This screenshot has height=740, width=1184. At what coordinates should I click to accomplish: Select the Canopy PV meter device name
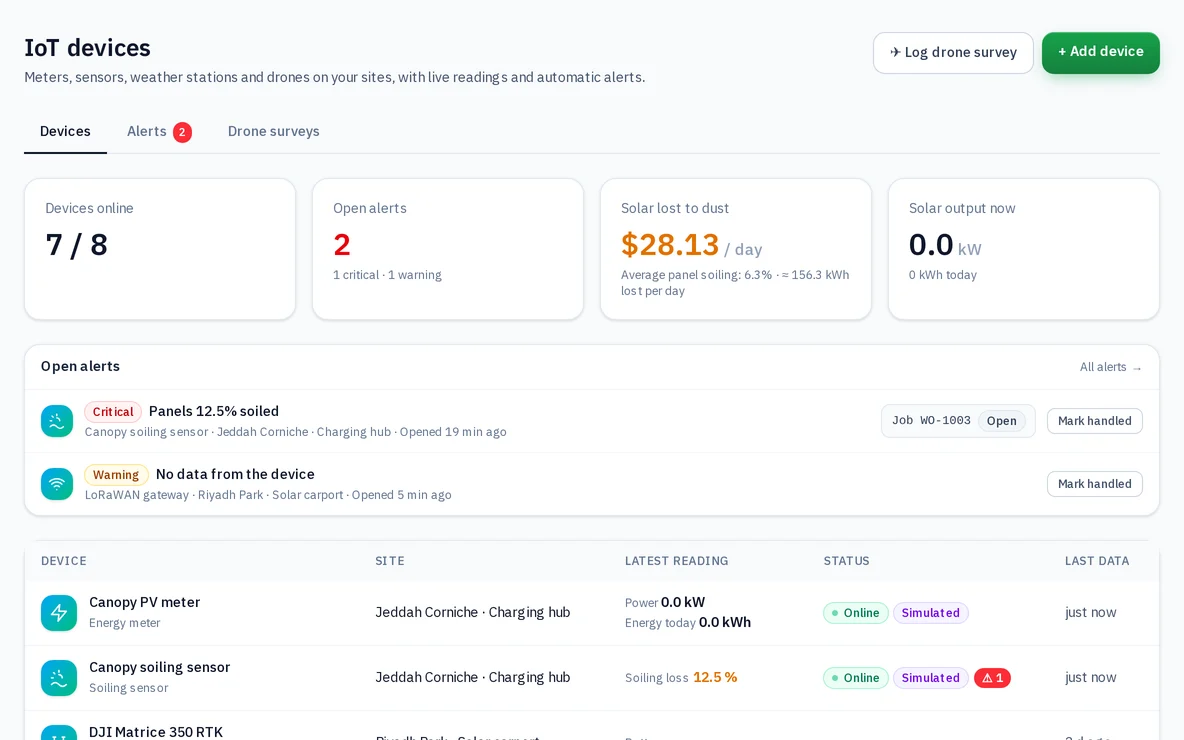pos(144,603)
